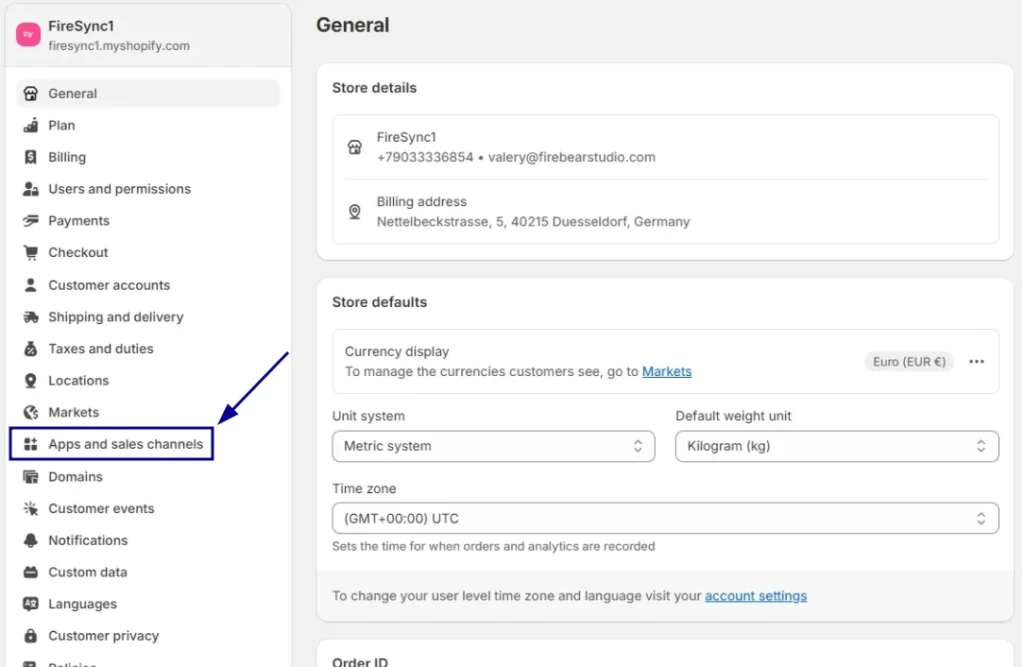
Task: Click the Customer privacy lock icon
Action: click(30, 636)
